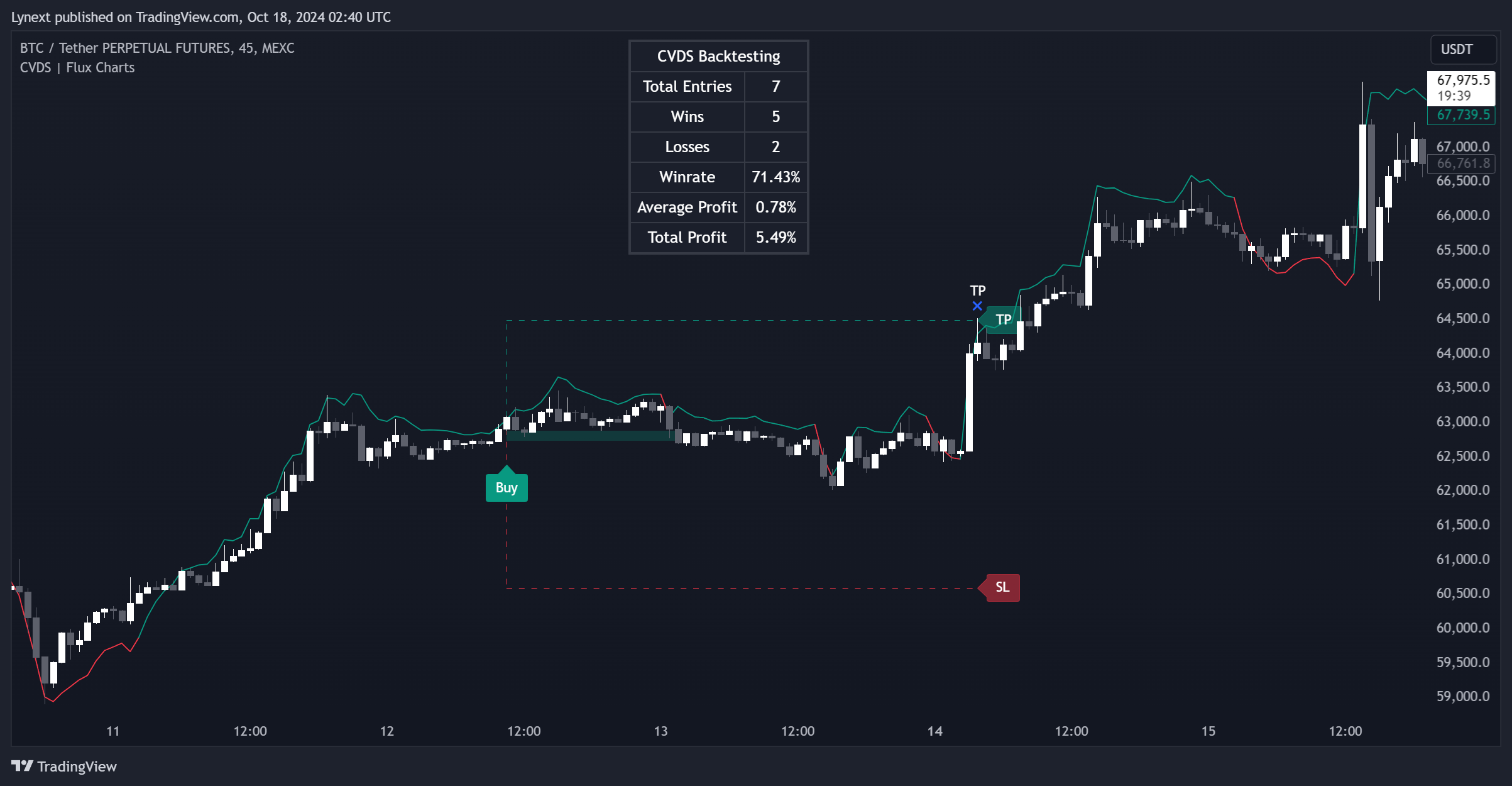This screenshot has height=786, width=1512.
Task: Click the Total Profit value 5.49%
Action: 776,237
